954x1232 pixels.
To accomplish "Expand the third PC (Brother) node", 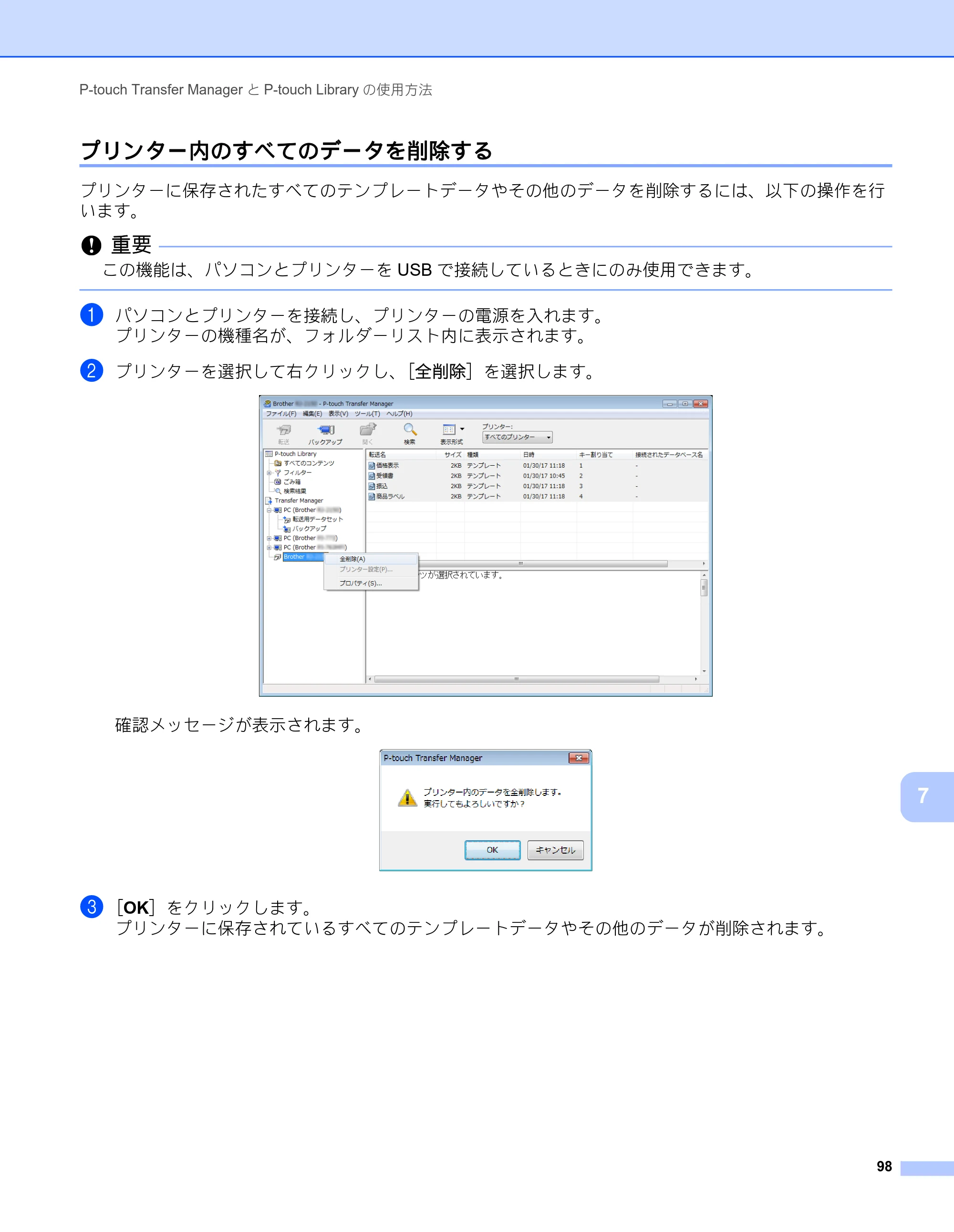I will click(x=269, y=547).
